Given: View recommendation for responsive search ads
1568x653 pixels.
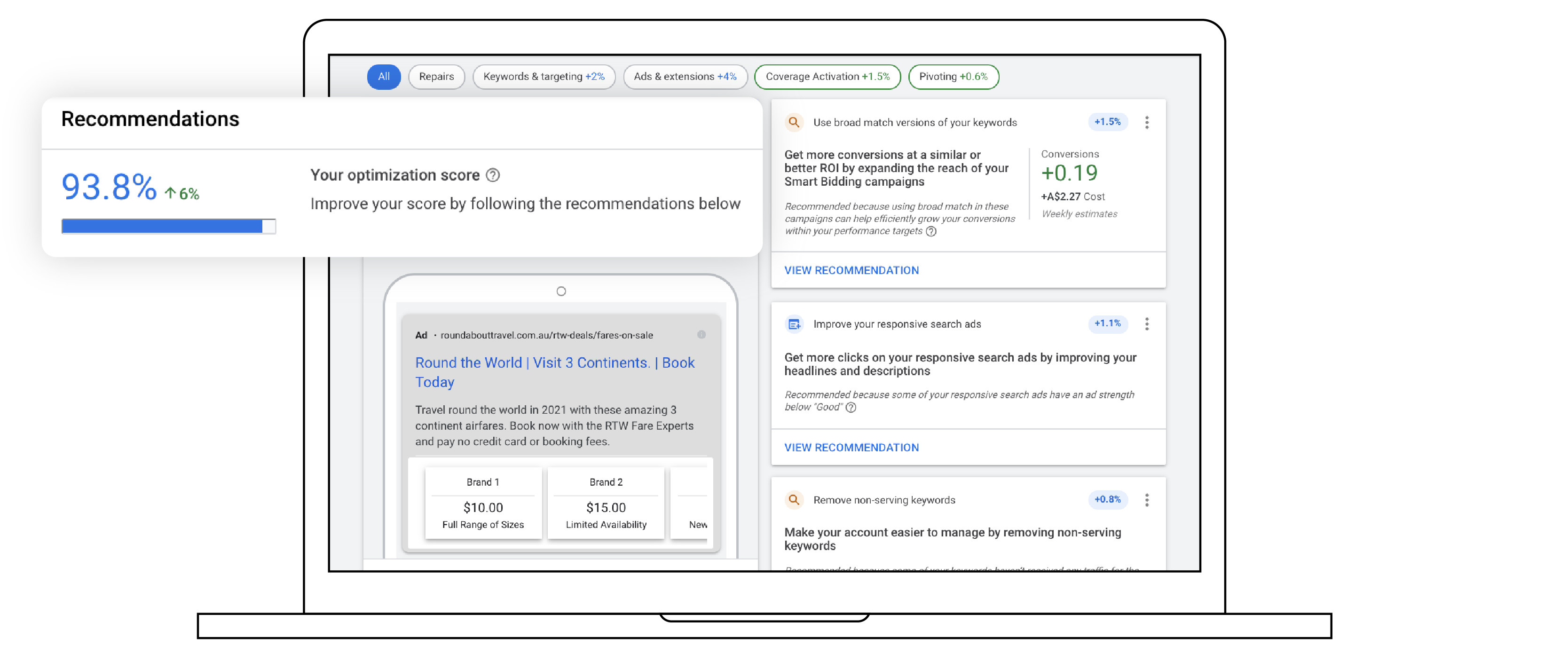Looking at the screenshot, I should click(x=852, y=447).
